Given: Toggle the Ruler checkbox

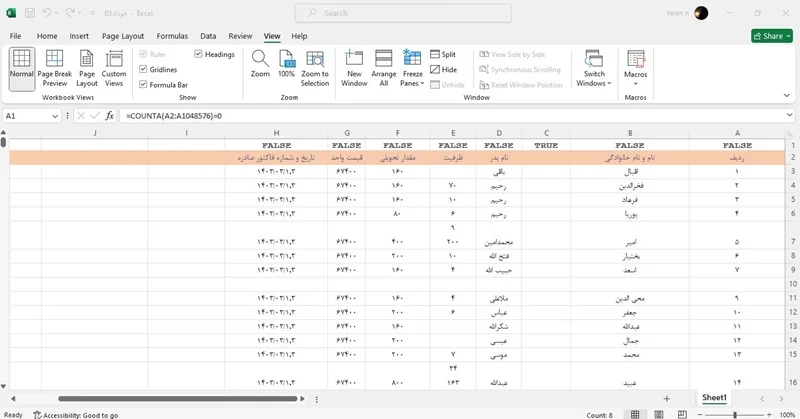Looking at the screenshot, I should coord(143,54).
